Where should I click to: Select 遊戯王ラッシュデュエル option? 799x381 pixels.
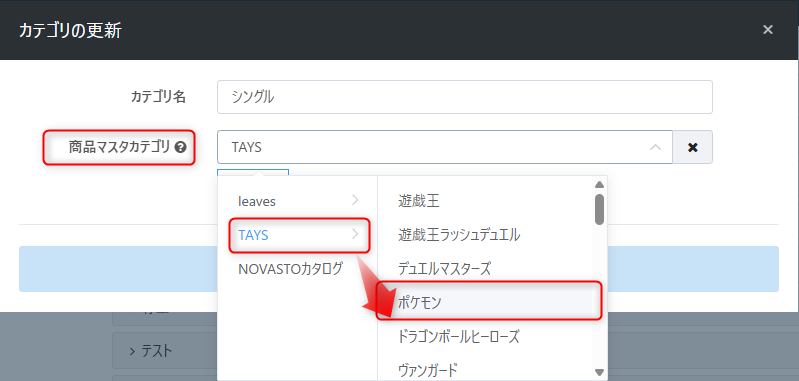459,235
